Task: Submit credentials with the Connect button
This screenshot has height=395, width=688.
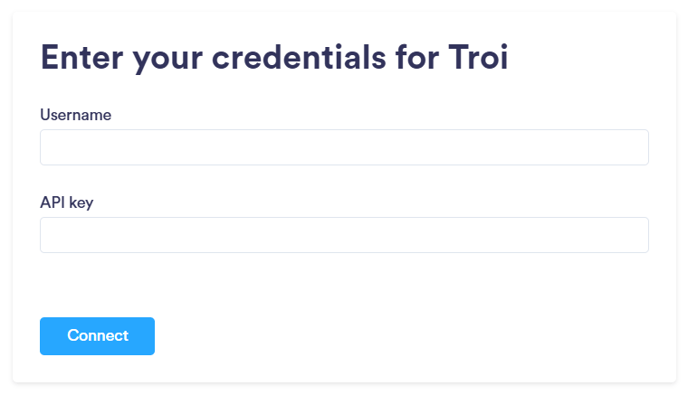Action: pos(97,336)
